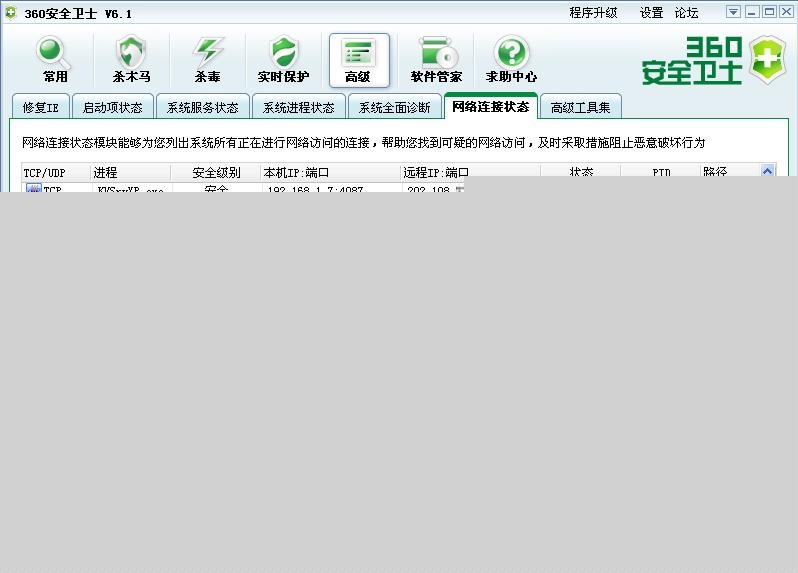Open the 实时保护 shield icon
798x573 pixels.
283,60
